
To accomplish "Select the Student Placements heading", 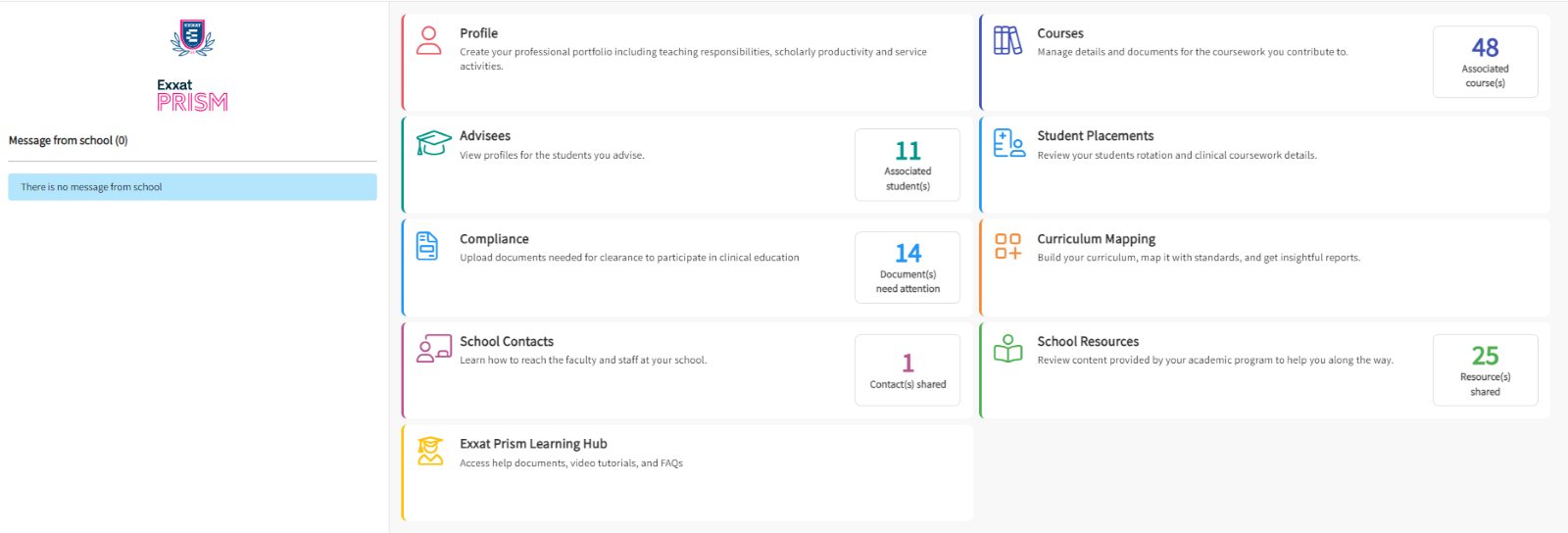I will point(1095,136).
